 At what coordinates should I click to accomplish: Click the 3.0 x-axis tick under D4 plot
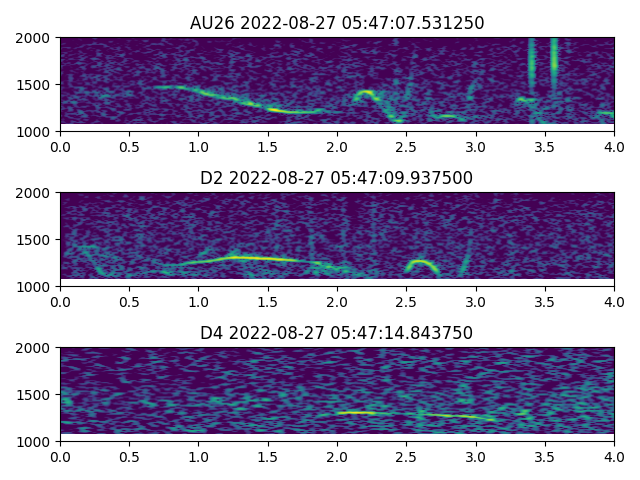(476, 456)
